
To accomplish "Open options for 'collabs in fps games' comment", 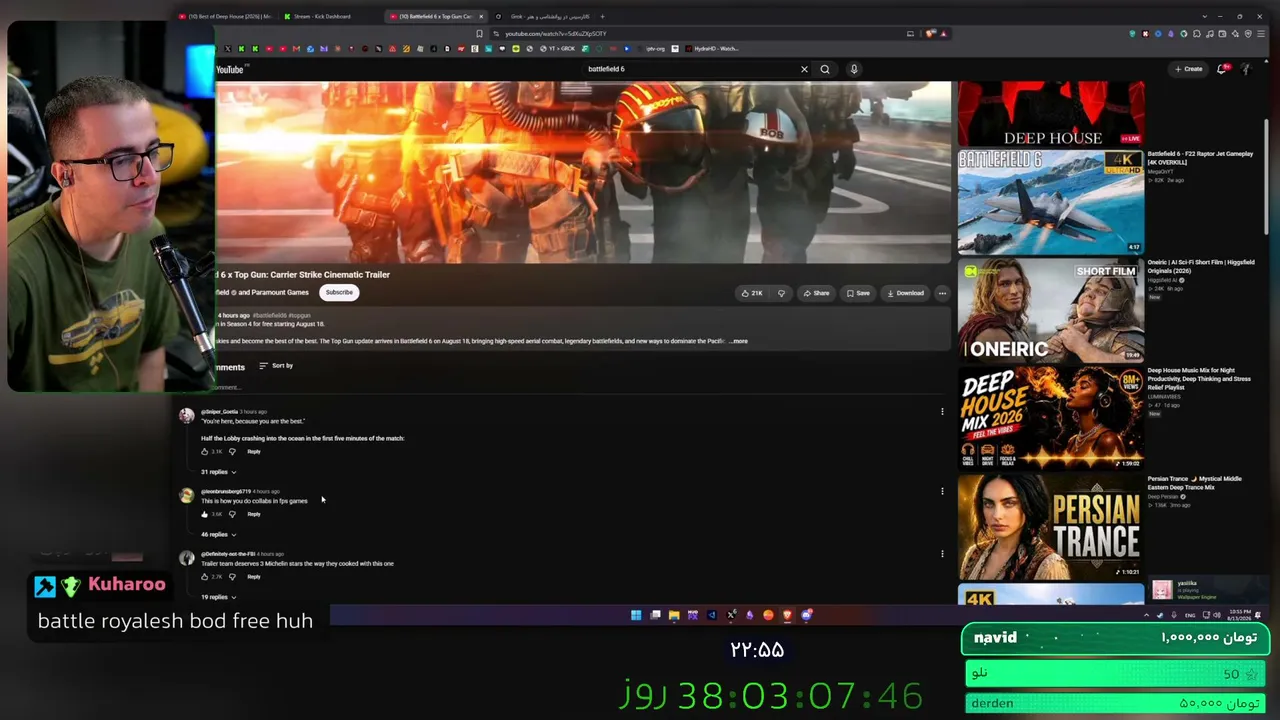I will coord(942,491).
